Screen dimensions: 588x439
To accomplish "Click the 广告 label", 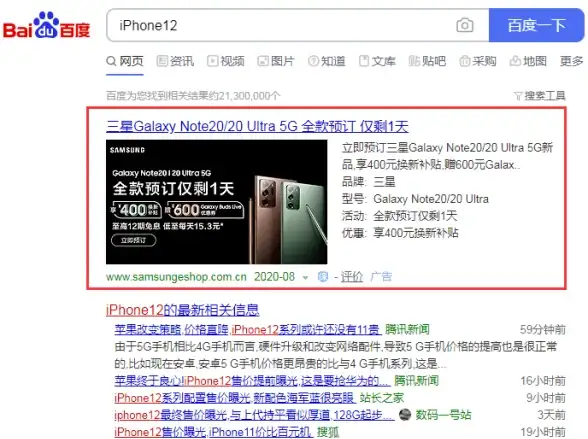I will pyautogui.click(x=381, y=277).
